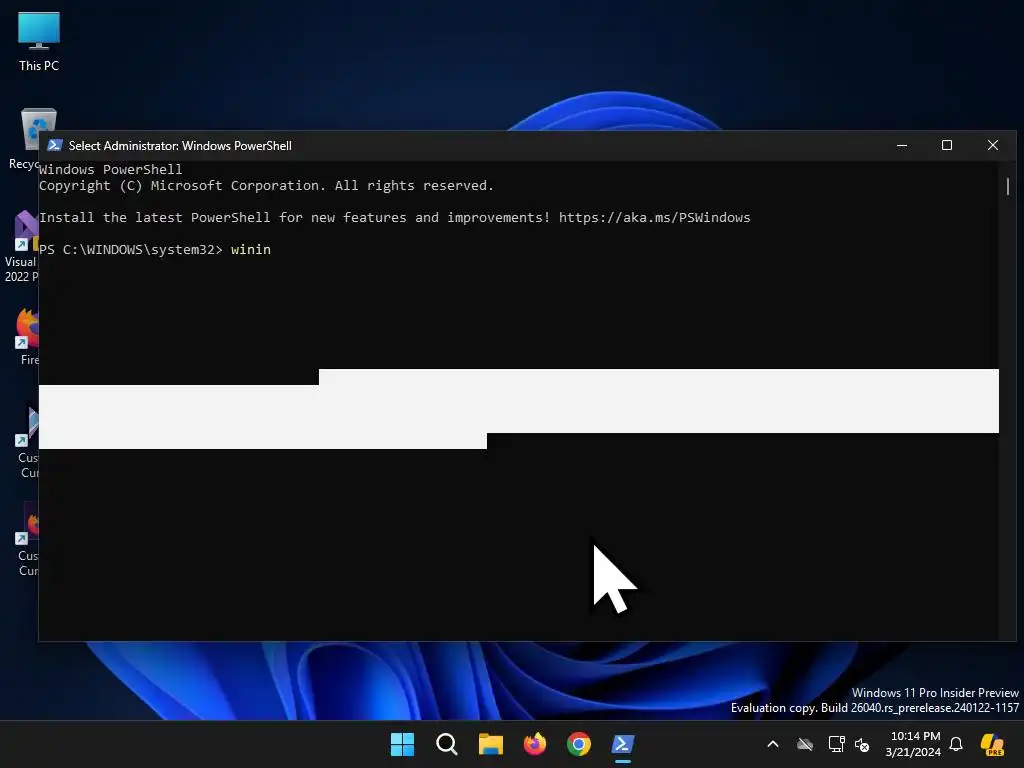This screenshot has height=768, width=1024.
Task: Open the network tray icon
Action: (837, 744)
